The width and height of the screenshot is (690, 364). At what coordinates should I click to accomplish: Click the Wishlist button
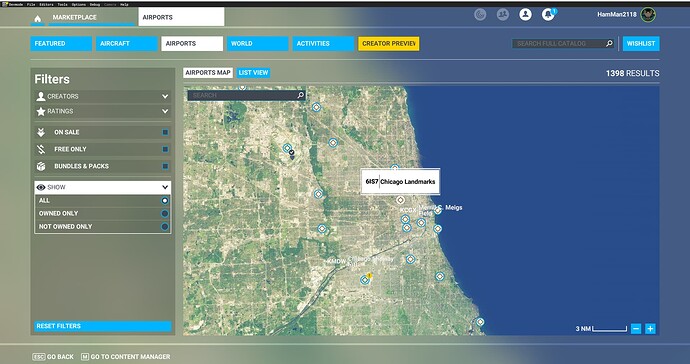641,44
